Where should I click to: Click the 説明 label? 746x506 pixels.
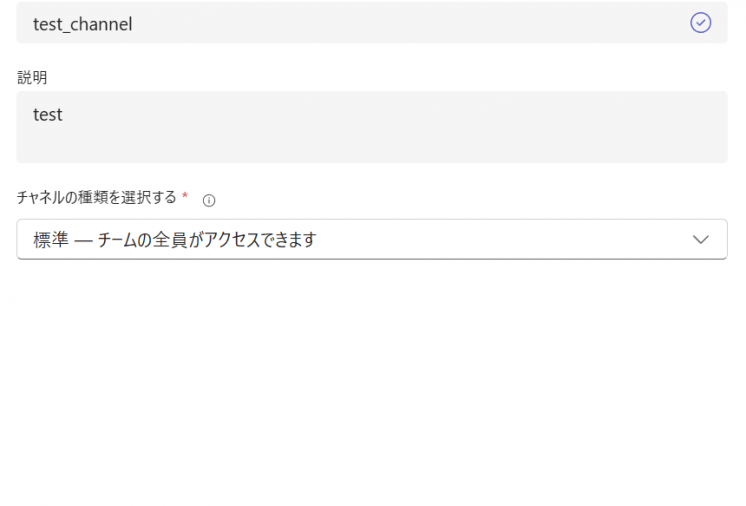32,77
